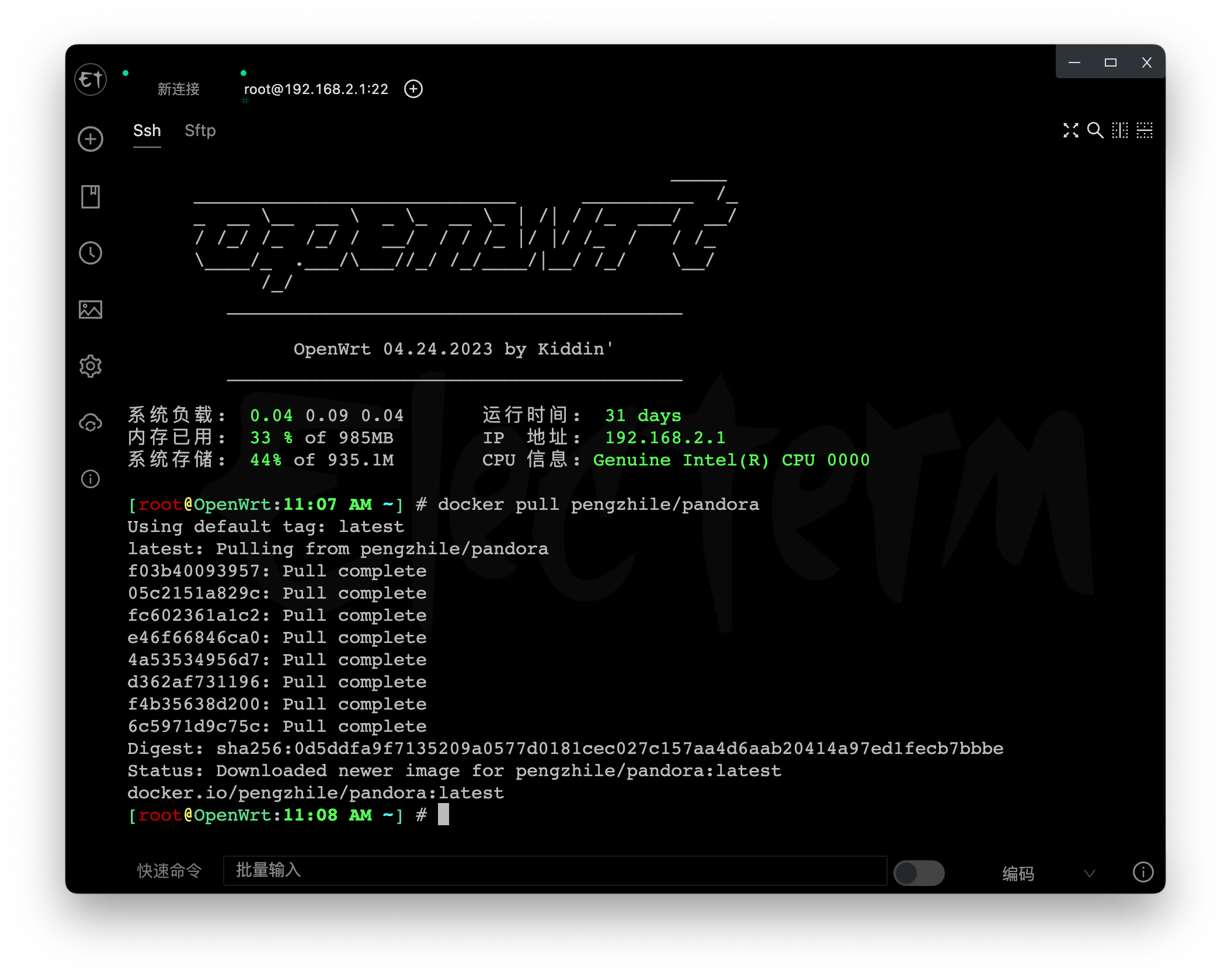1231x980 pixels.
Task: Switch to the Sftp tab
Action: pyautogui.click(x=200, y=131)
